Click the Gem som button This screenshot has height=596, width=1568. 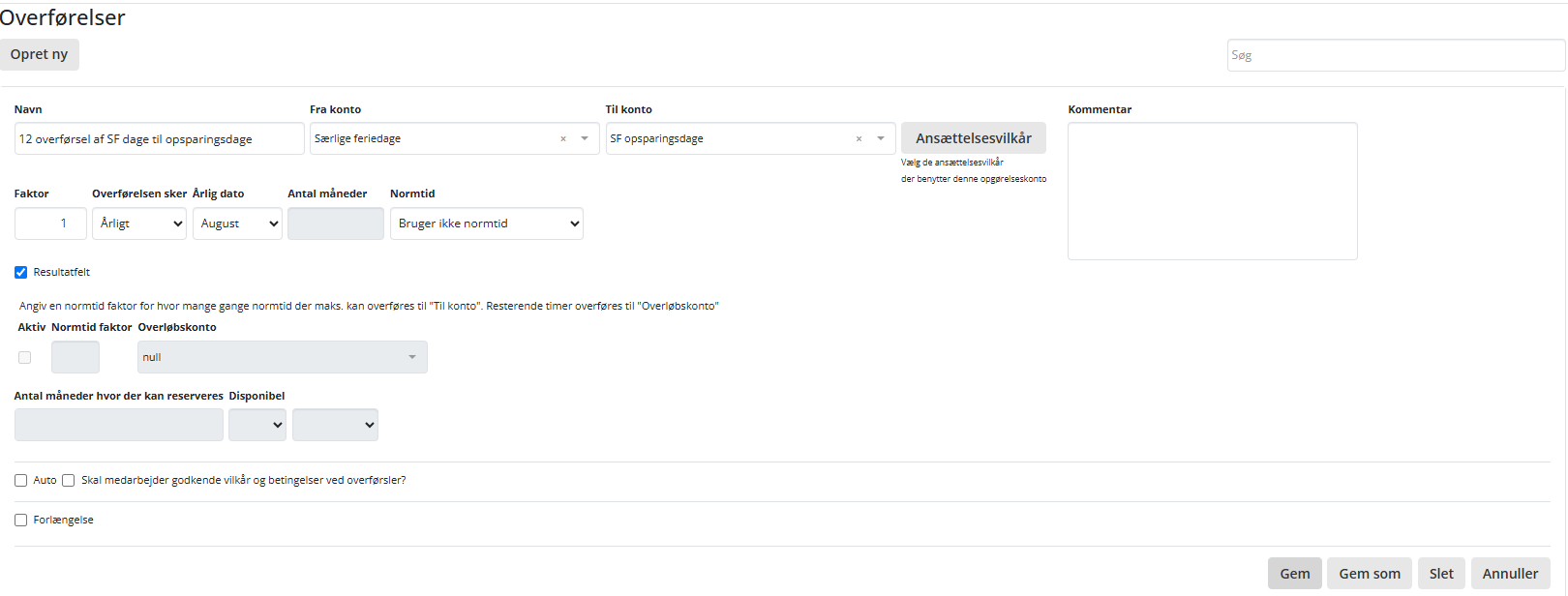tap(1369, 574)
